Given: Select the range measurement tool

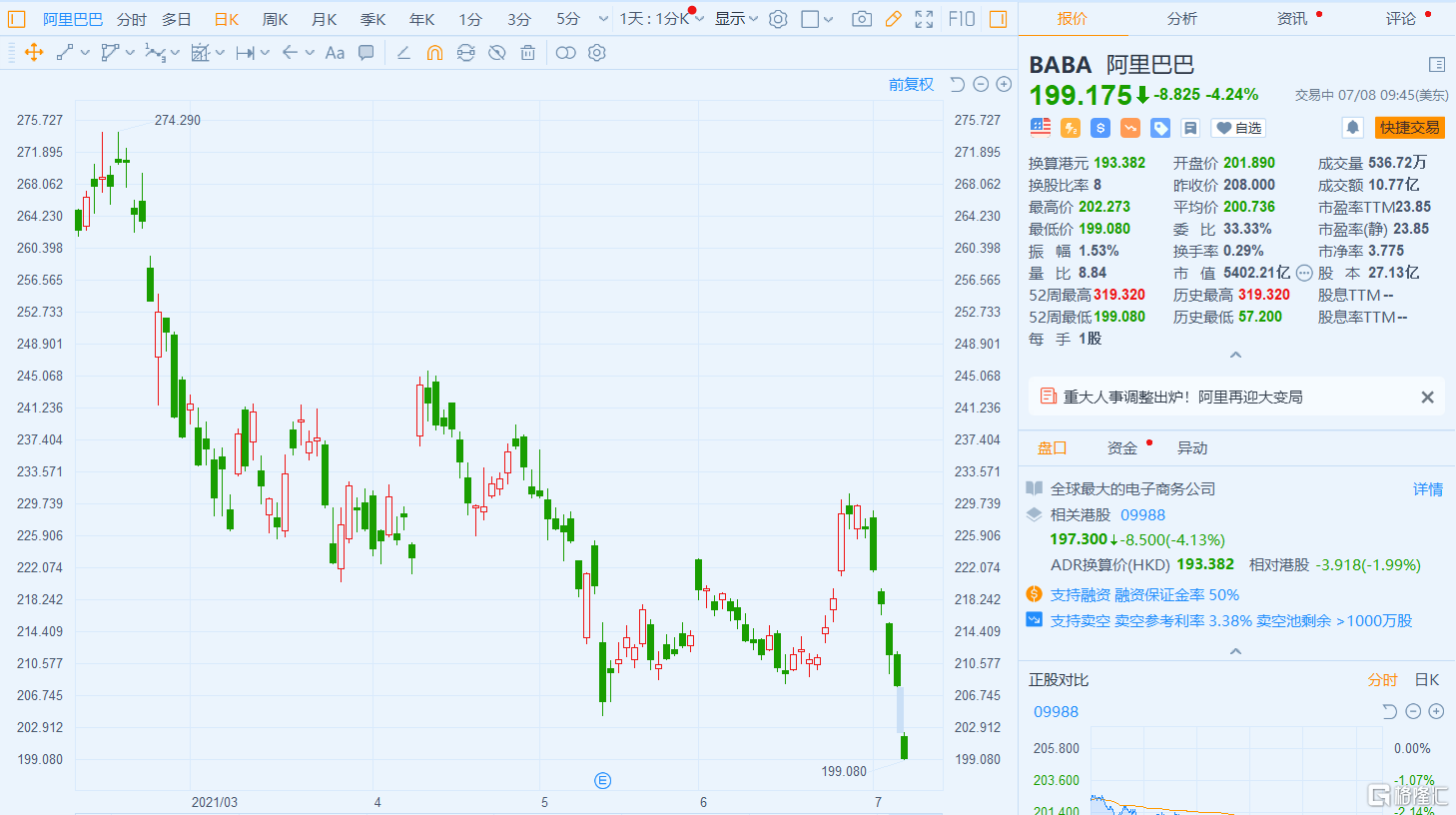Looking at the screenshot, I should click(246, 53).
